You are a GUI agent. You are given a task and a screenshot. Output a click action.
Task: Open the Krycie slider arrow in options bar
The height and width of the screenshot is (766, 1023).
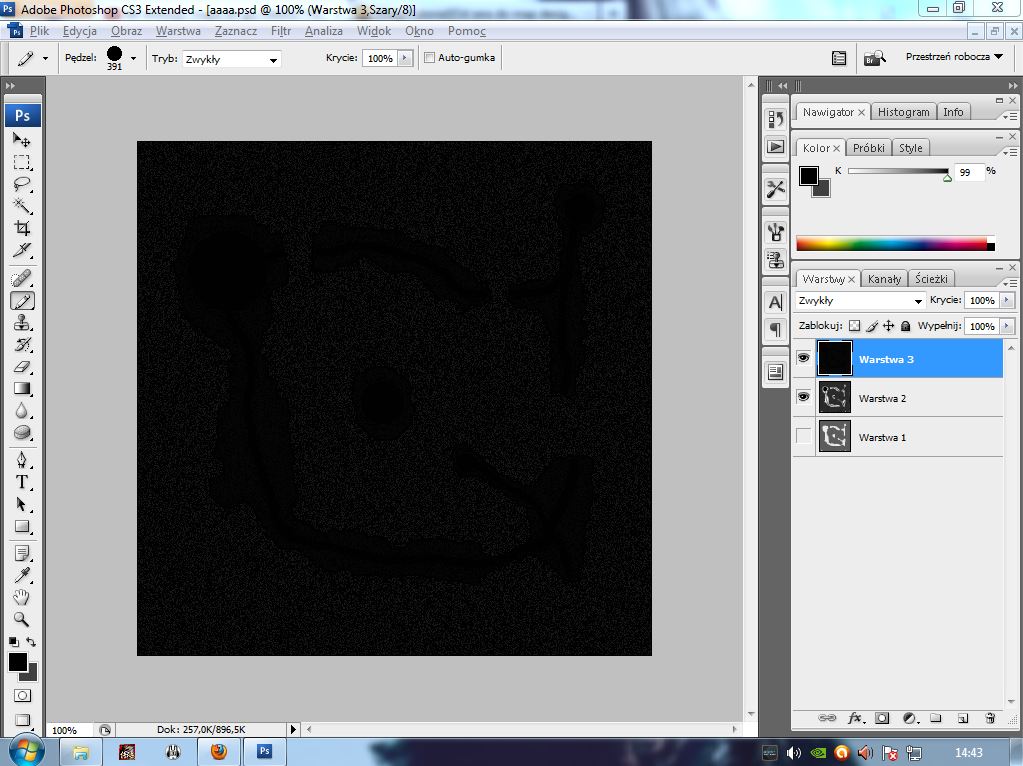pyautogui.click(x=405, y=58)
